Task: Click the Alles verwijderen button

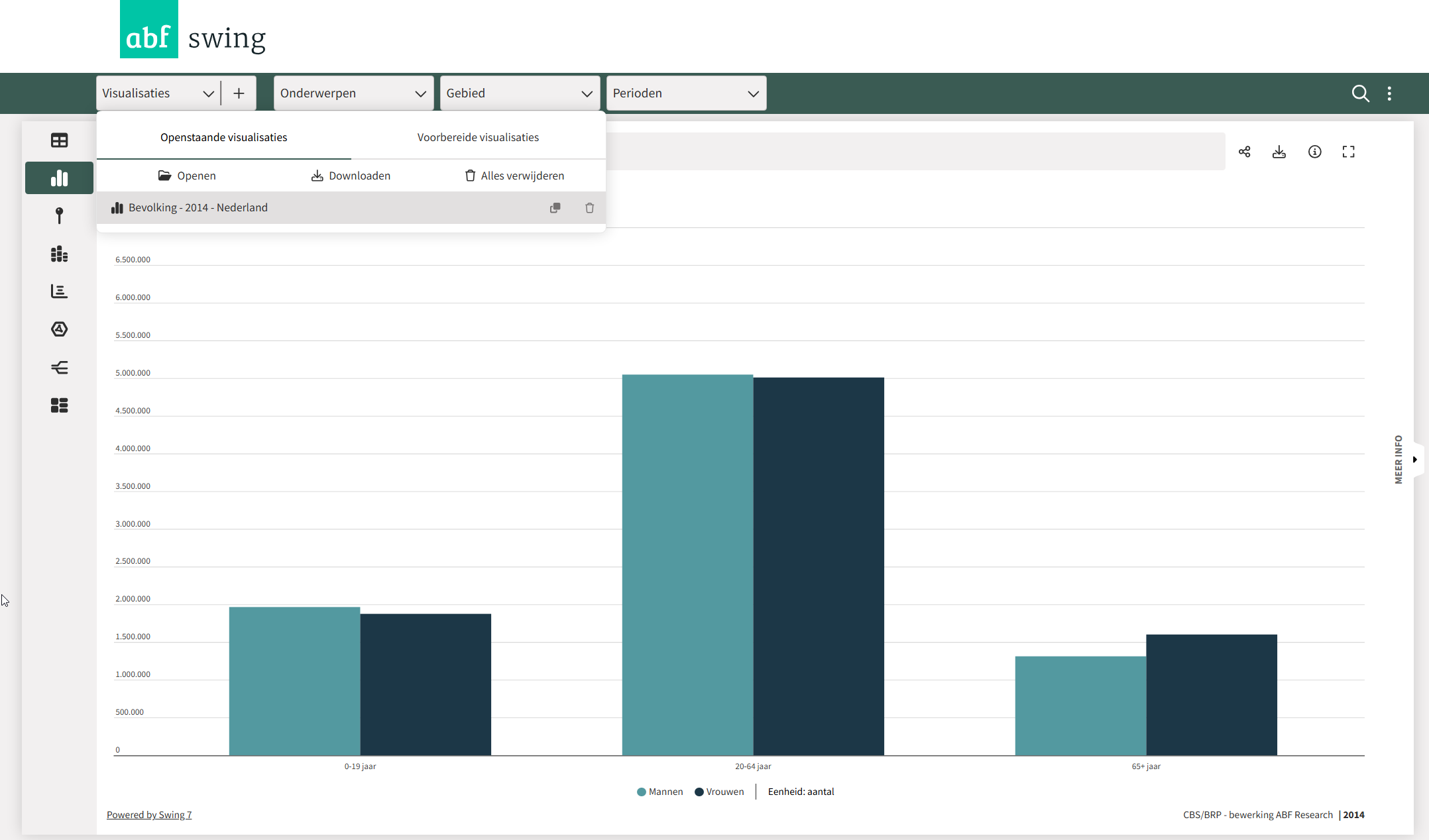Action: pos(514,176)
